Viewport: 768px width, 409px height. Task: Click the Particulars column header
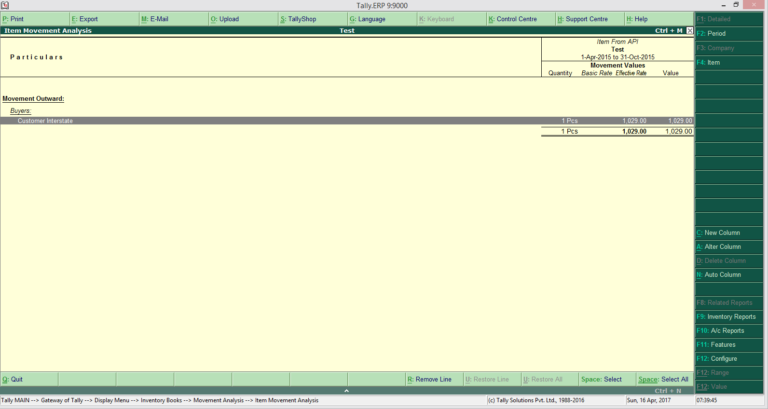pyautogui.click(x=36, y=57)
